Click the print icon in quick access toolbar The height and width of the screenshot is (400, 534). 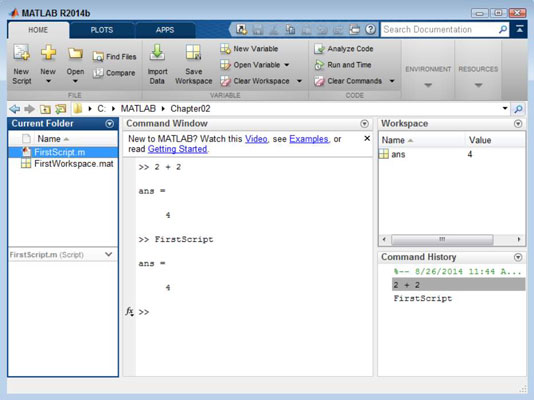(x=355, y=30)
